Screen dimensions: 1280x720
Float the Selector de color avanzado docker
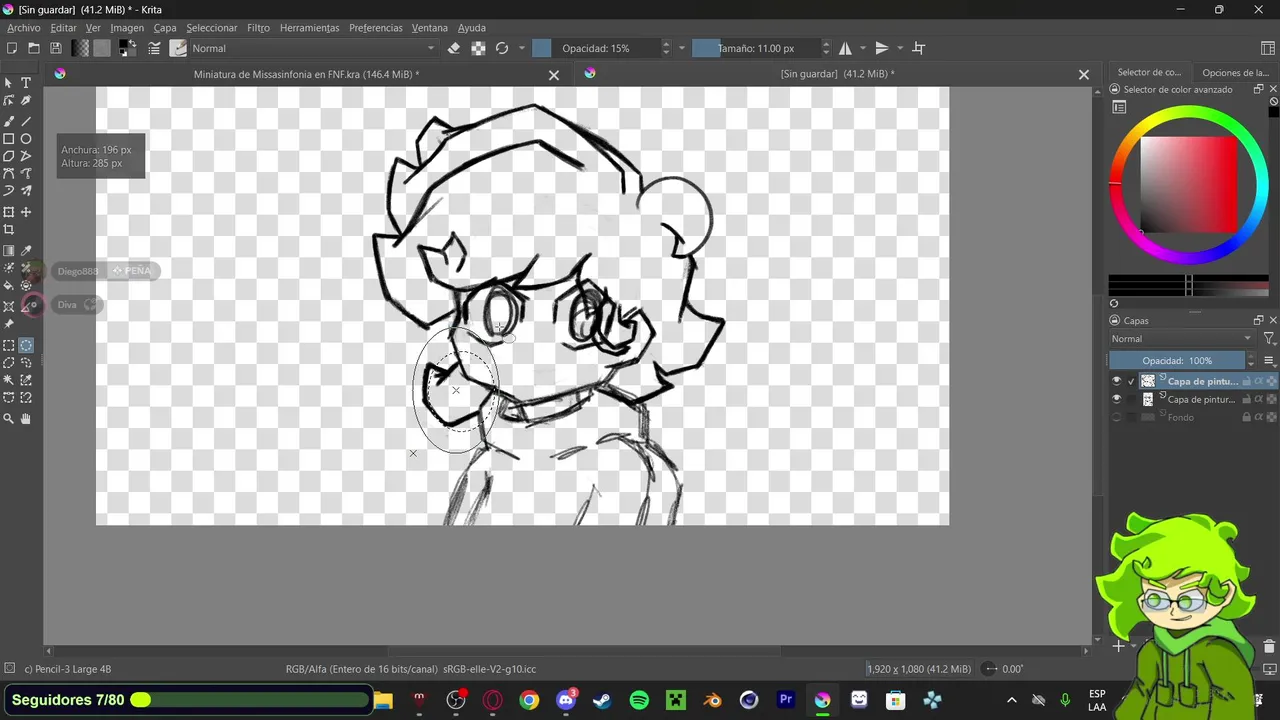pos(1258,89)
